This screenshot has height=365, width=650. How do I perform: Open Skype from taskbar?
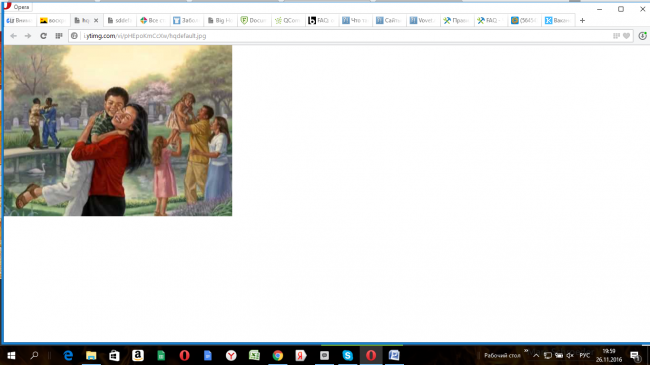[x=347, y=355]
